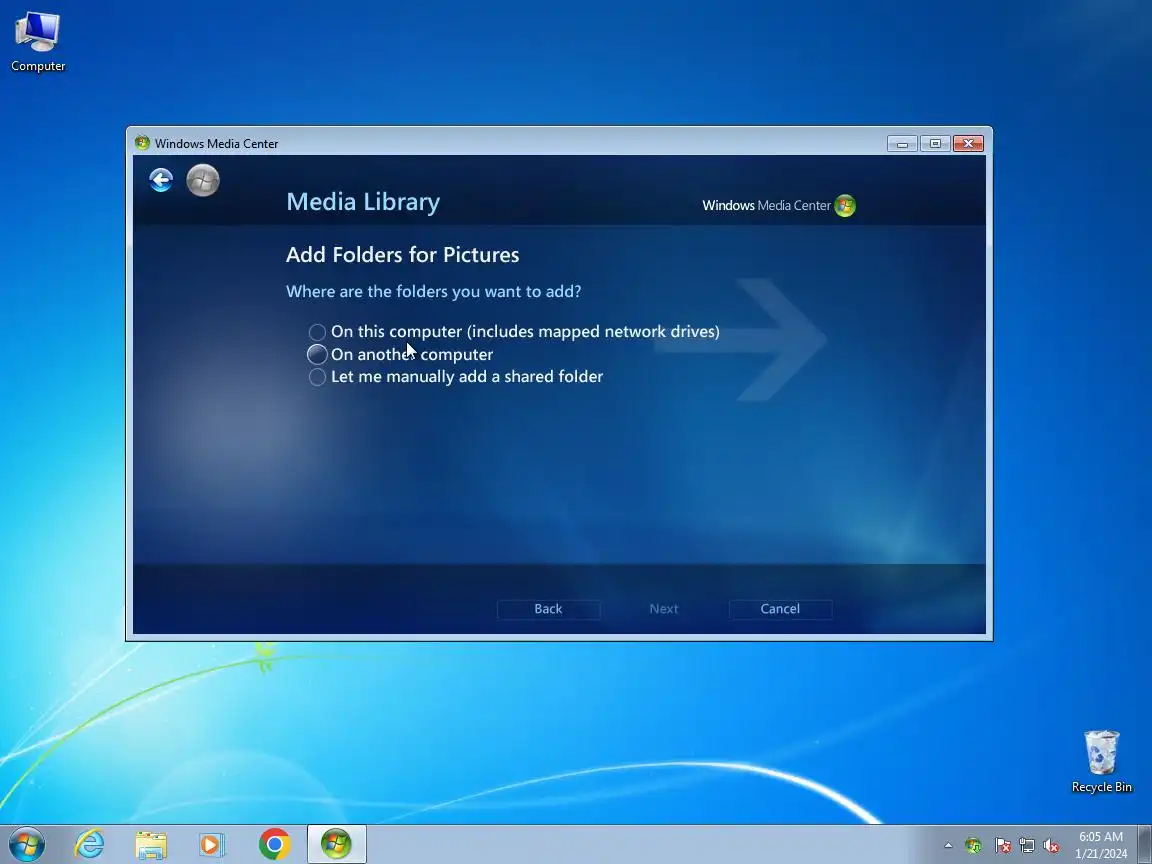Go back using the blue arrow icon
Screen dimensions: 1152x864
click(161, 180)
